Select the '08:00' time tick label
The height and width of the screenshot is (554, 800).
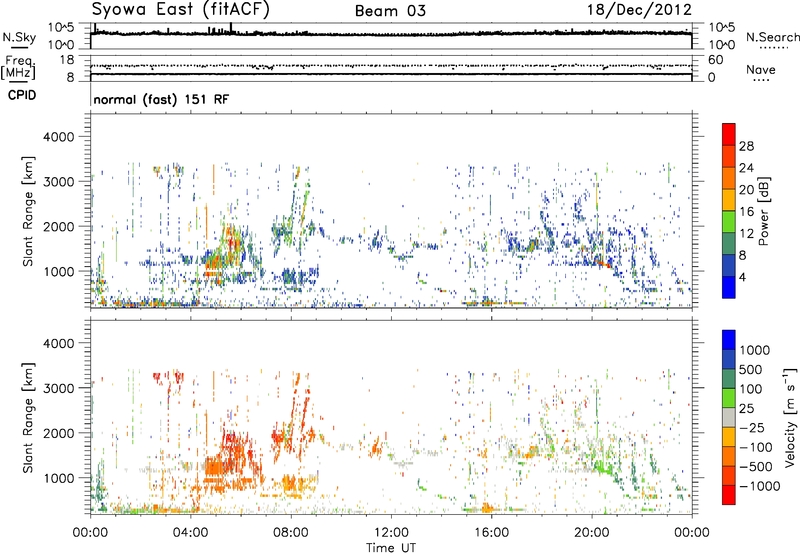291,533
